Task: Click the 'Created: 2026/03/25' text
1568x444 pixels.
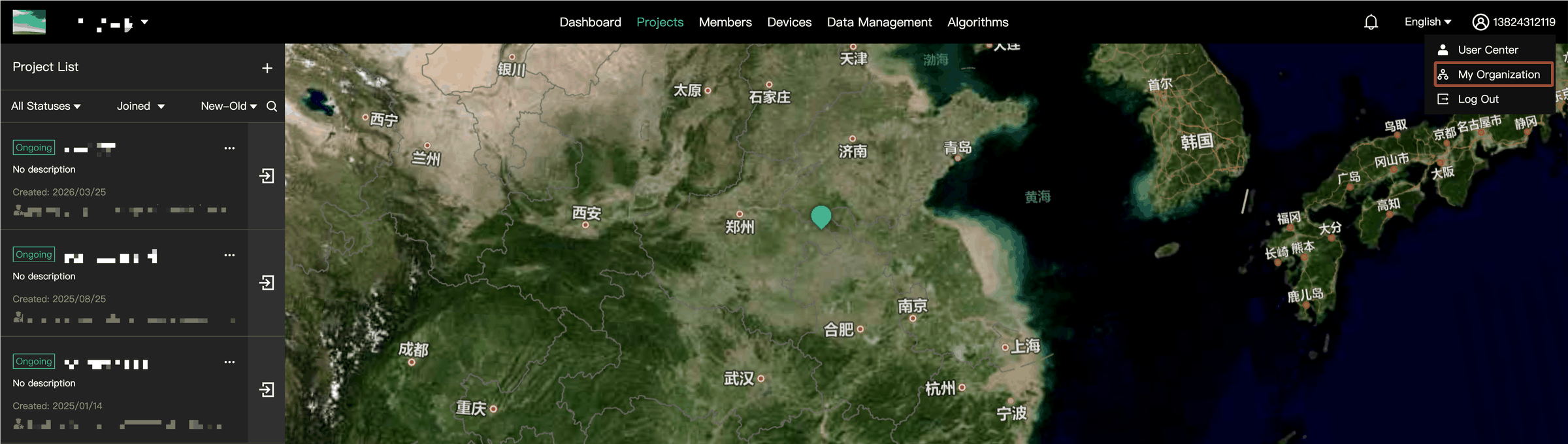Action: (x=59, y=192)
